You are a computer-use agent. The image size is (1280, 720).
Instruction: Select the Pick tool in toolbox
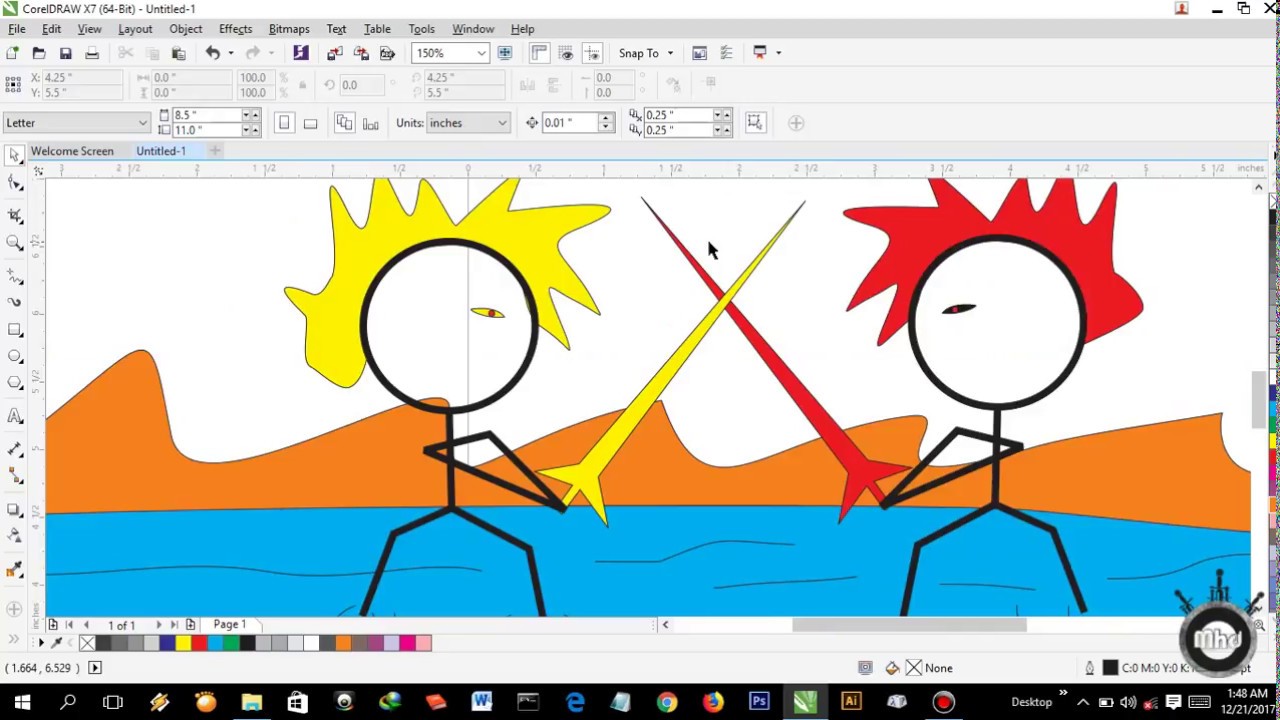click(14, 155)
